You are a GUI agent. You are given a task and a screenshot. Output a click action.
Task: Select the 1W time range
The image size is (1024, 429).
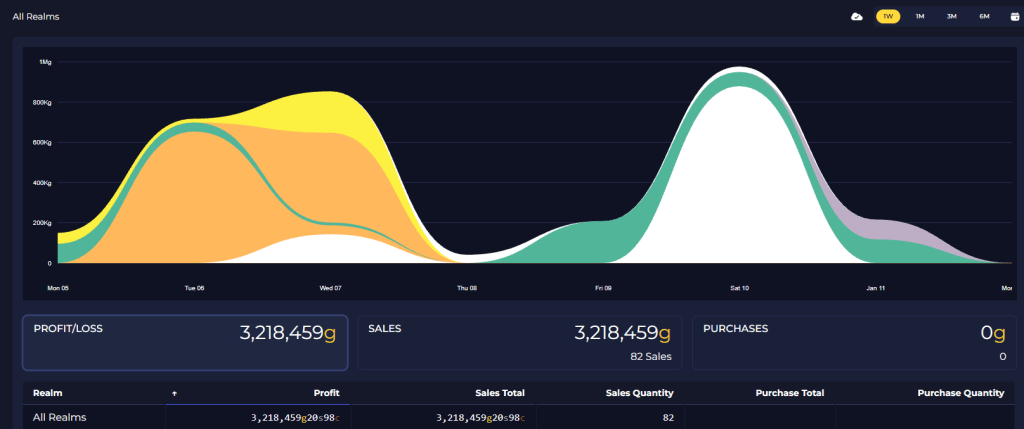(x=887, y=16)
